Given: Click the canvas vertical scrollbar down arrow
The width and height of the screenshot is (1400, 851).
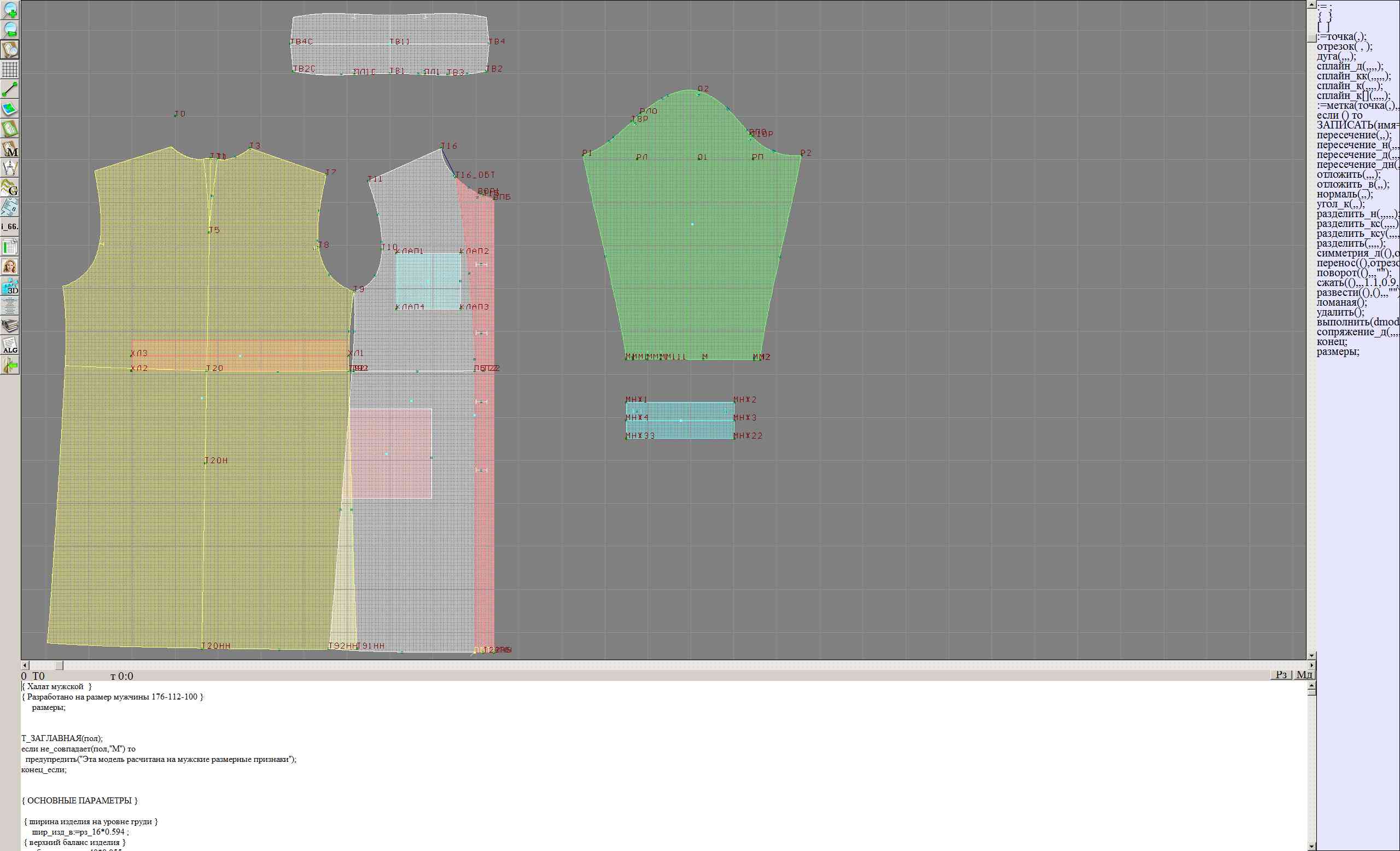Looking at the screenshot, I should point(1311,656).
